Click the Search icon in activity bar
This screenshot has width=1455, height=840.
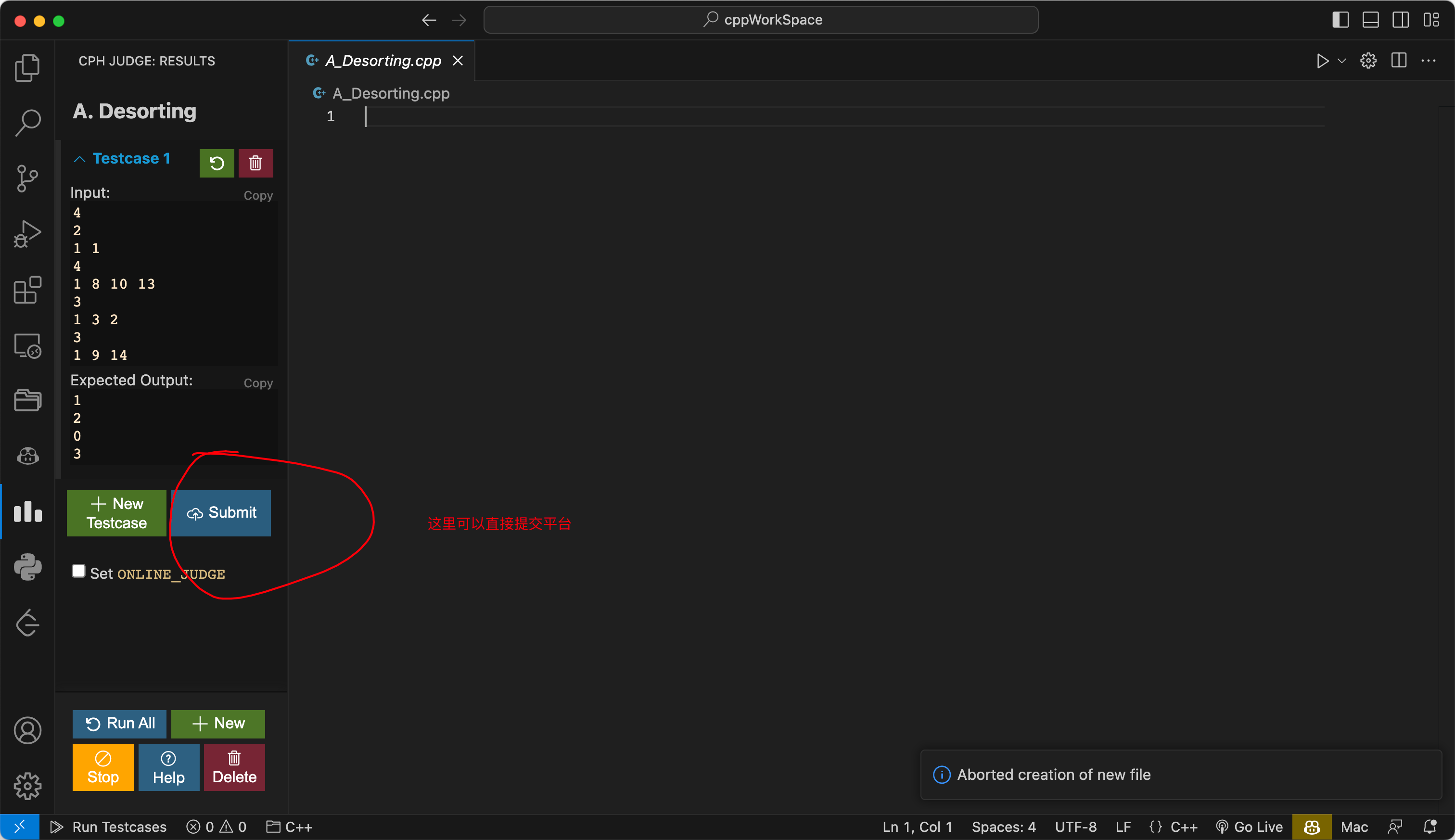coord(27,123)
